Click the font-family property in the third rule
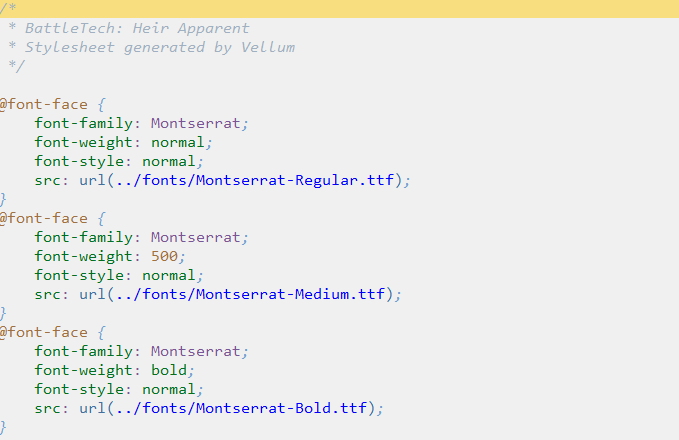Image resolution: width=679 pixels, height=440 pixels. click(87, 351)
